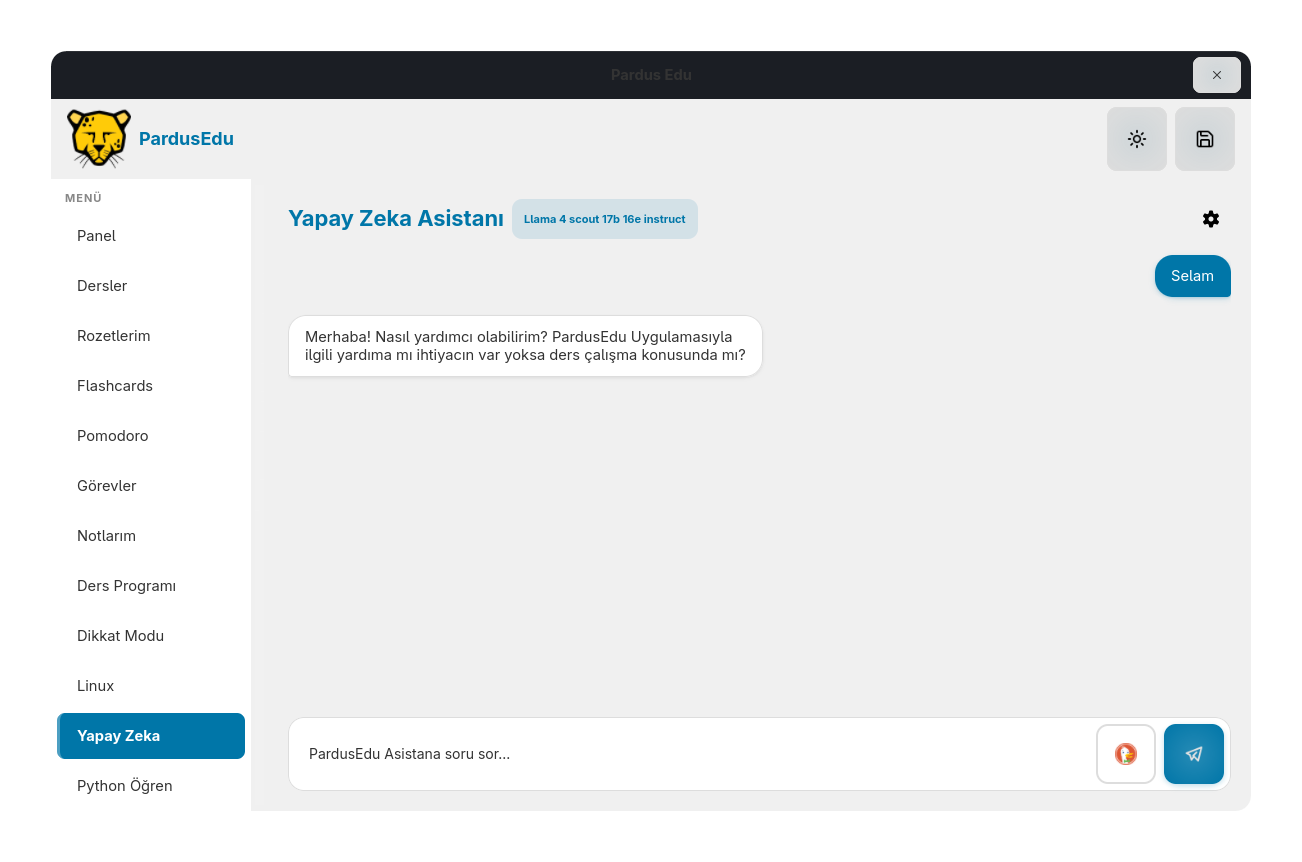
Task: Click the save floppy disk icon
Action: [1205, 139]
